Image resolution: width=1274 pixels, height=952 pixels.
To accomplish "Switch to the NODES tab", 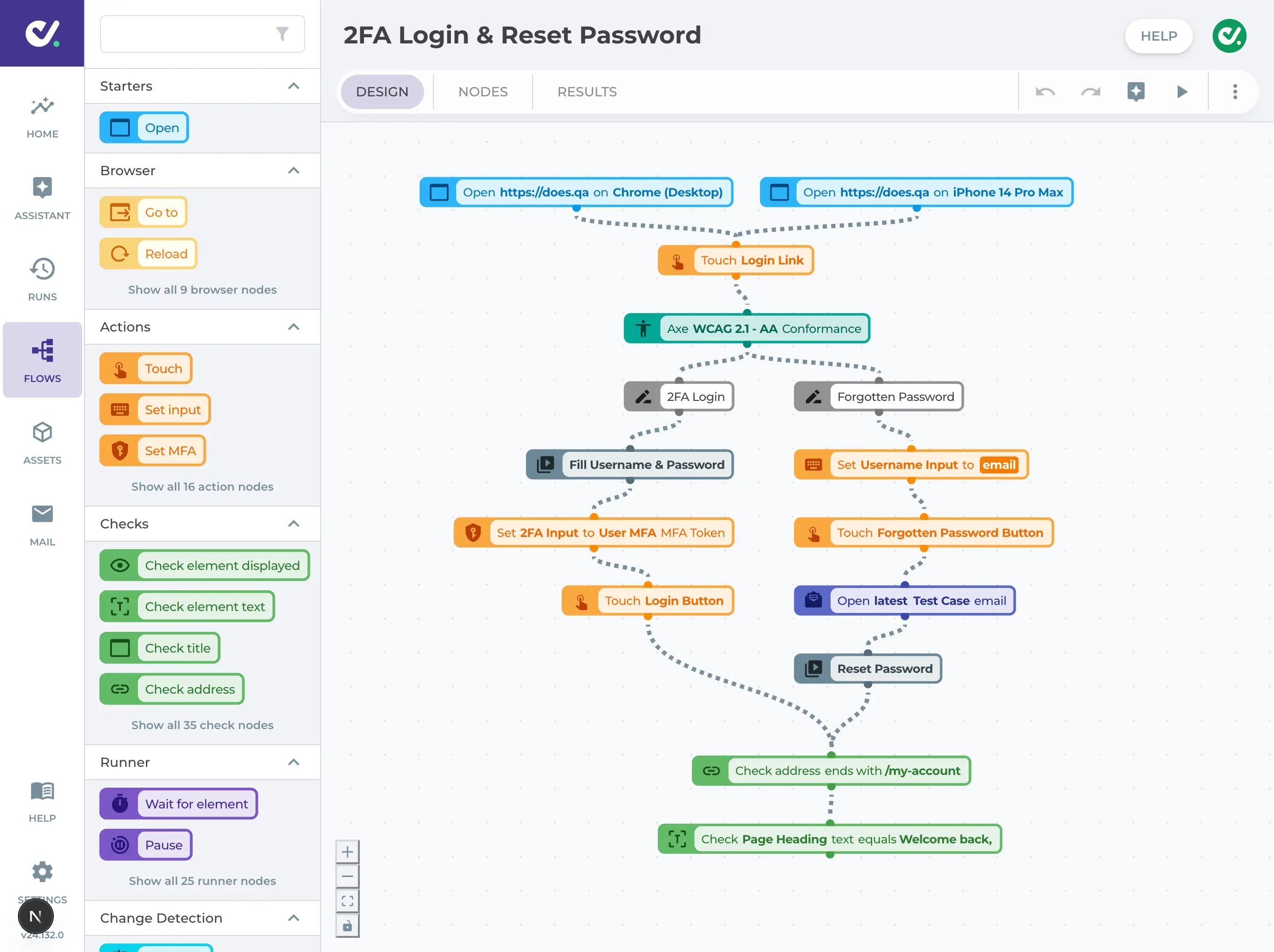I will point(483,92).
